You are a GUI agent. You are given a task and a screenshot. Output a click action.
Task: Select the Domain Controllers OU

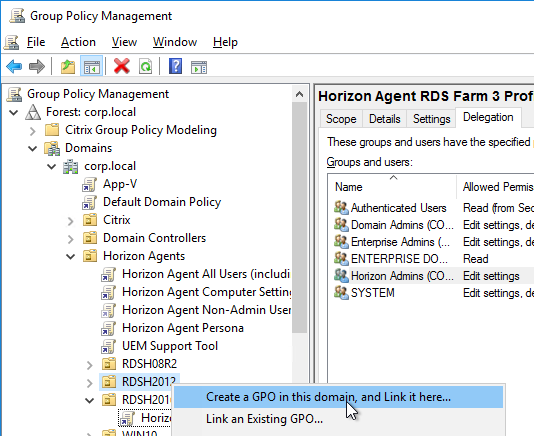(154, 238)
